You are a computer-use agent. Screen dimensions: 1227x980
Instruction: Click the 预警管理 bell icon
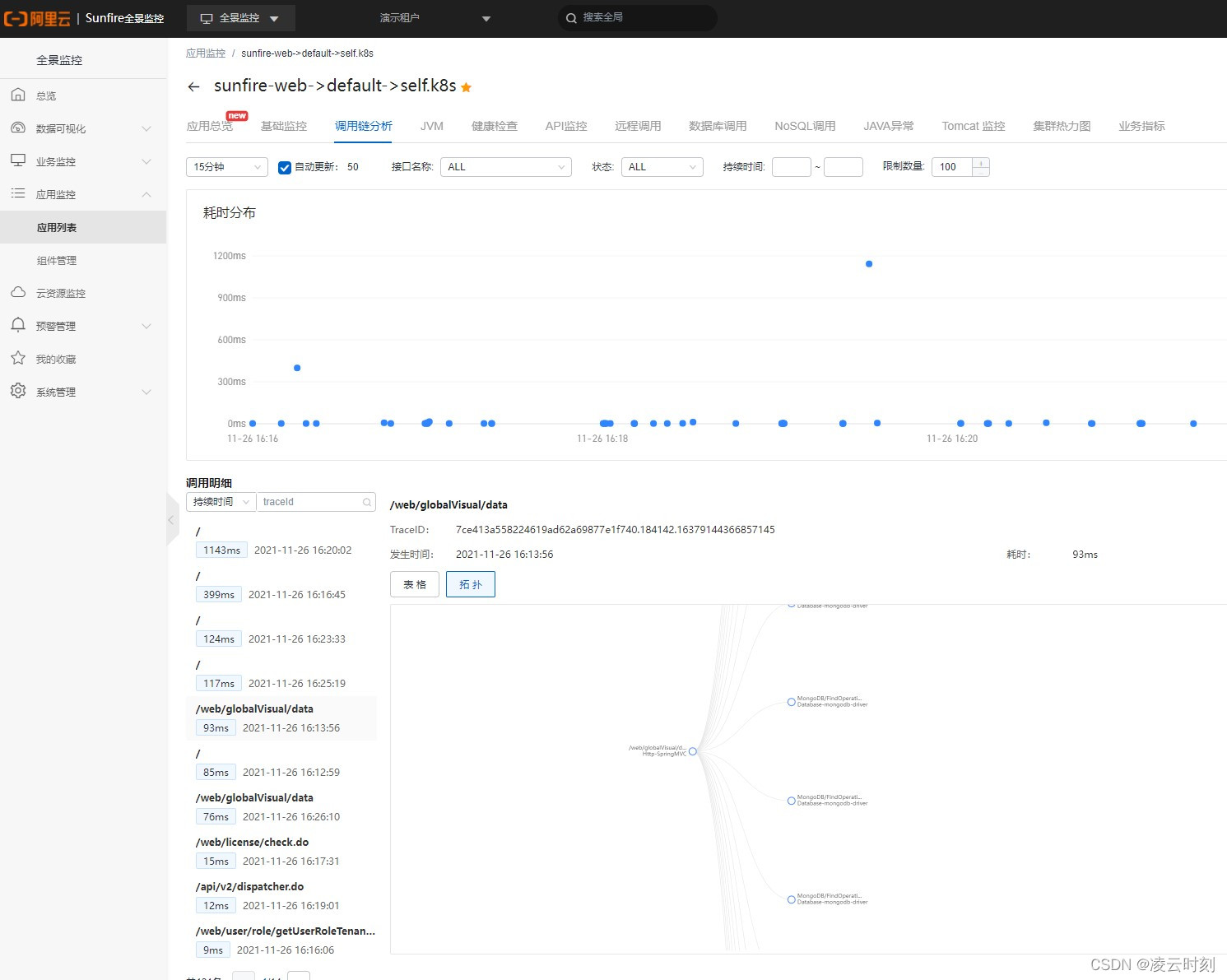(x=18, y=325)
